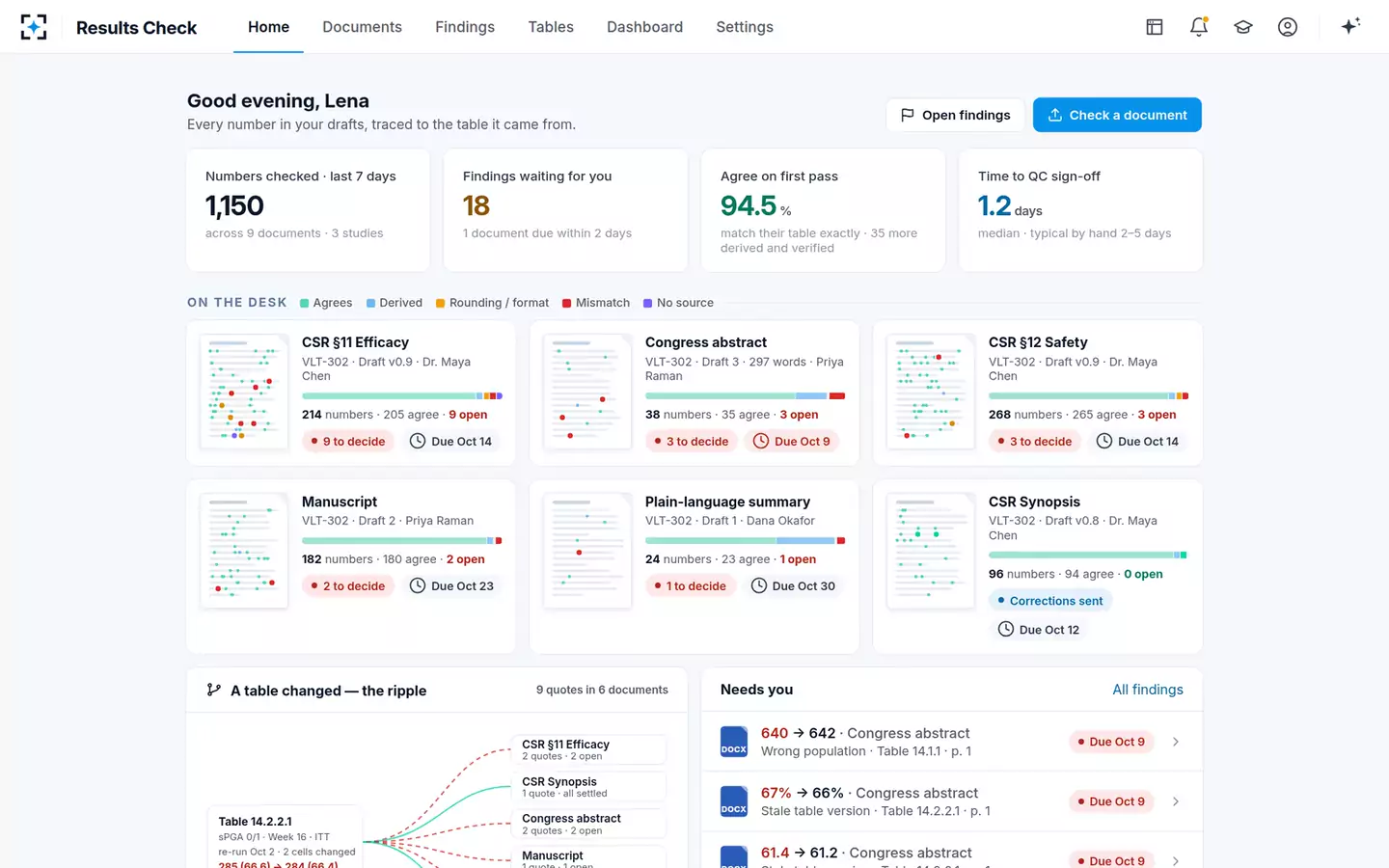Click clock icon on Manuscript Due Oct 23

pos(418,585)
